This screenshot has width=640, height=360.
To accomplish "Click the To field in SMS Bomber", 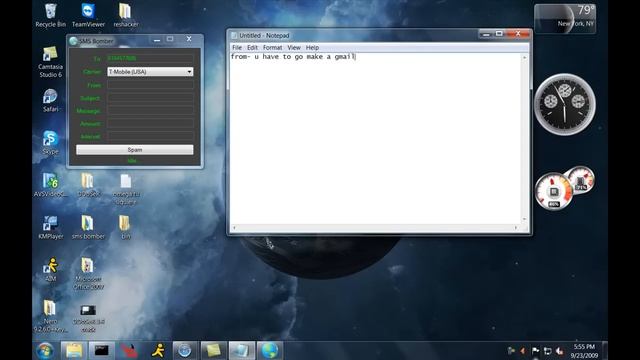I will coord(150,58).
